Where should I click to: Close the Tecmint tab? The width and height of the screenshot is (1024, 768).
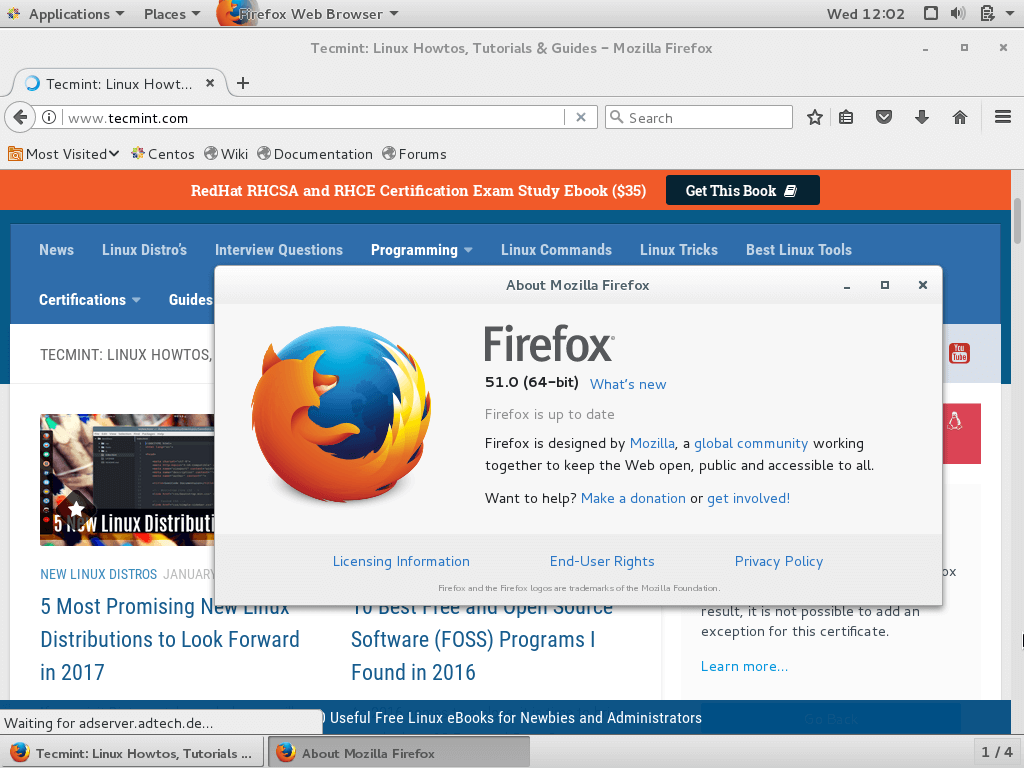point(210,83)
